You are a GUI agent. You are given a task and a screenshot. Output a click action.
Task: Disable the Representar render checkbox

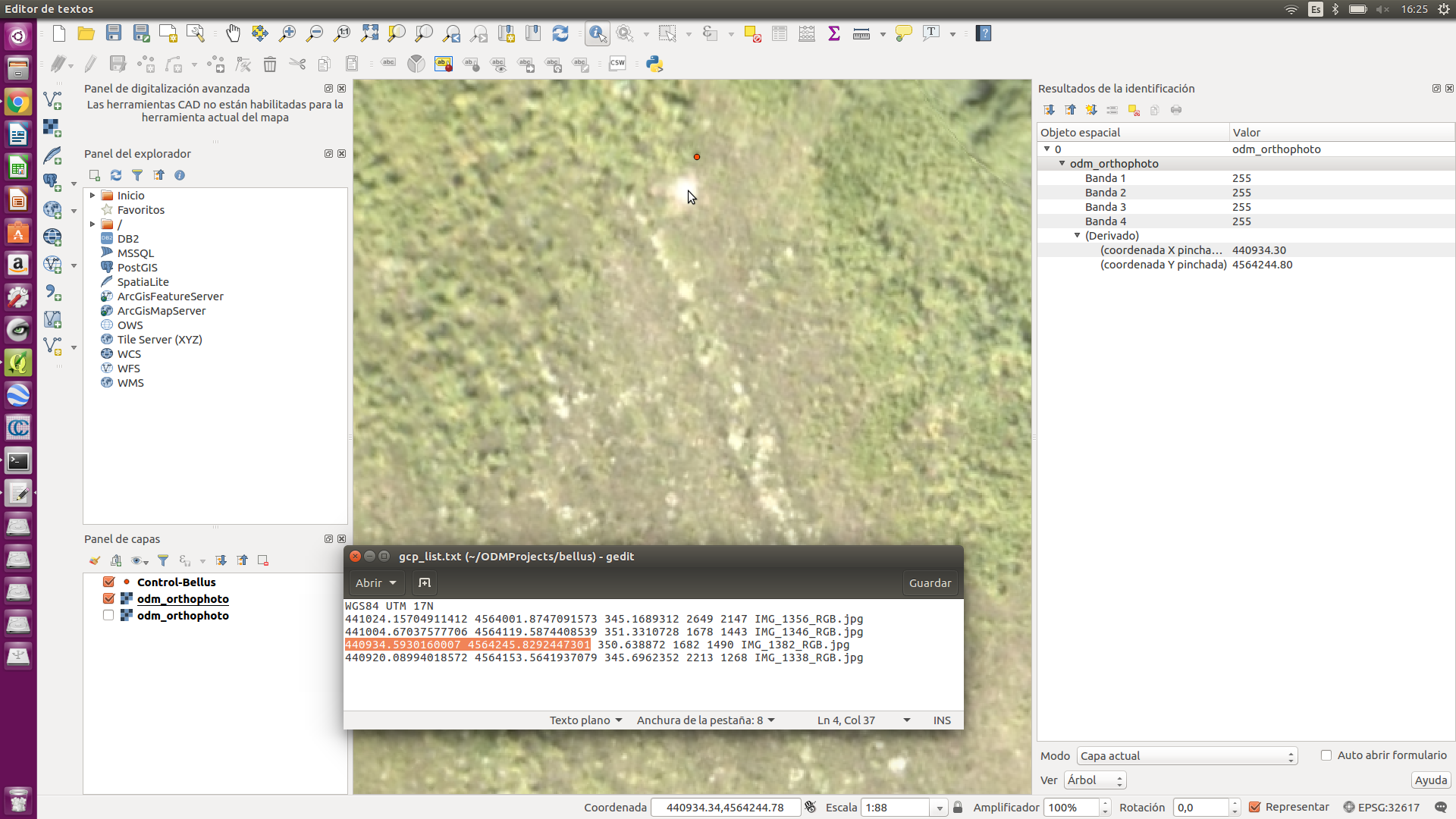pos(1255,807)
